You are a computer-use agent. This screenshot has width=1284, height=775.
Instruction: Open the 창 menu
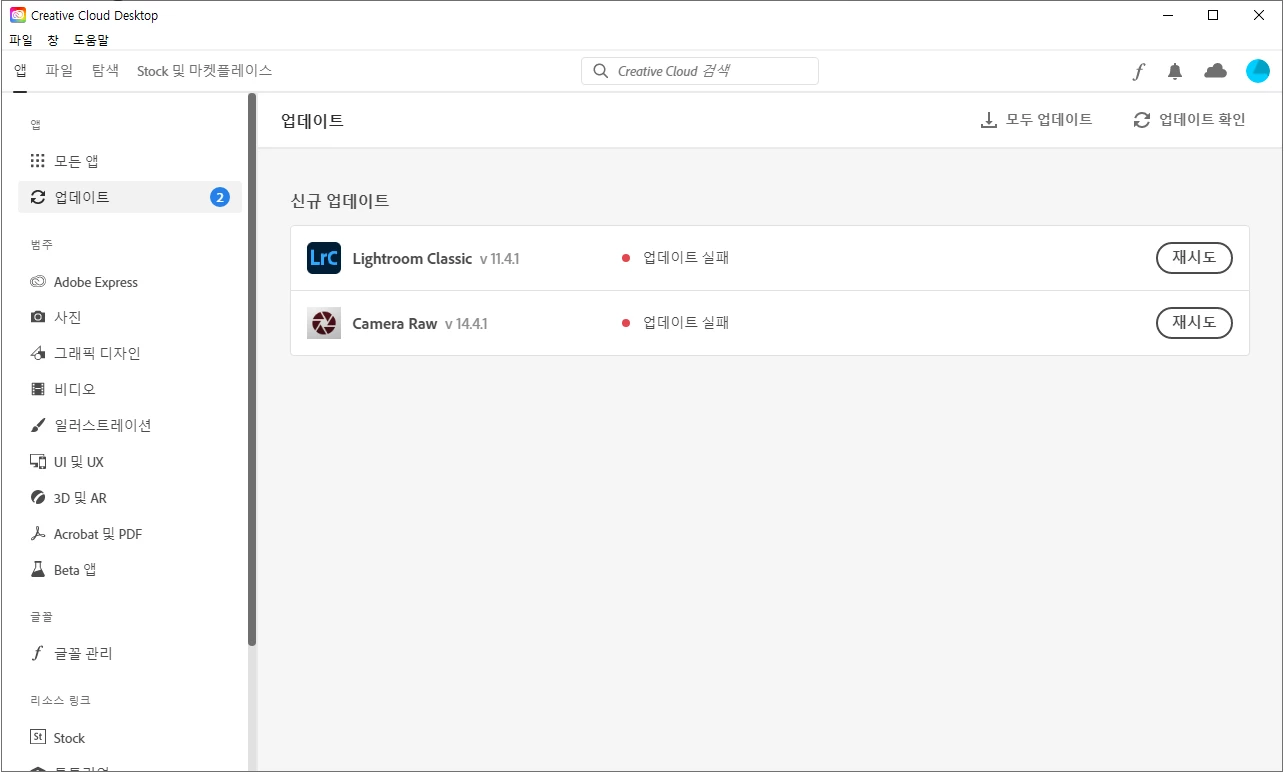click(53, 40)
